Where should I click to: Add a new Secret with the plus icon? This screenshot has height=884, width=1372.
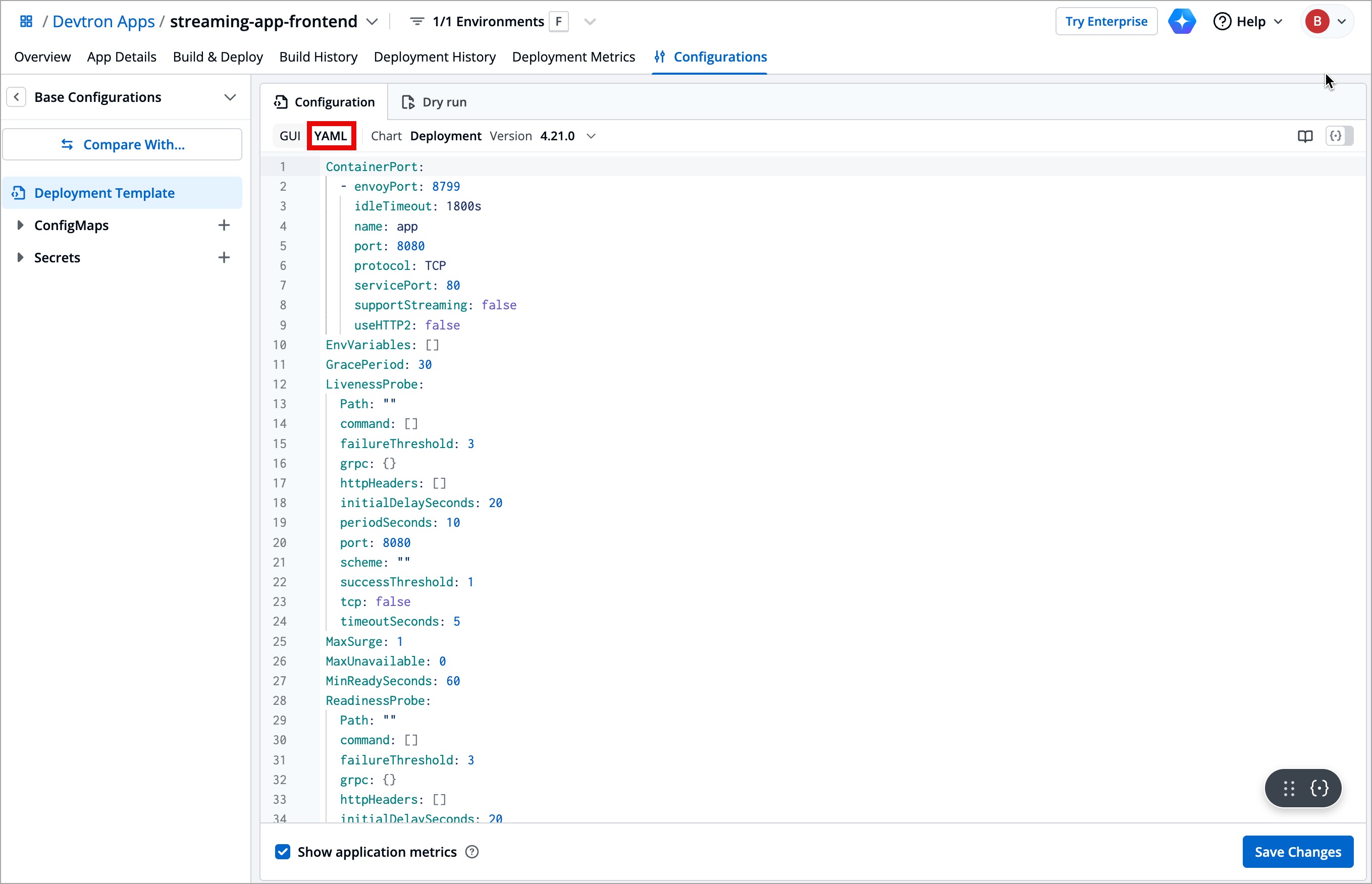224,257
